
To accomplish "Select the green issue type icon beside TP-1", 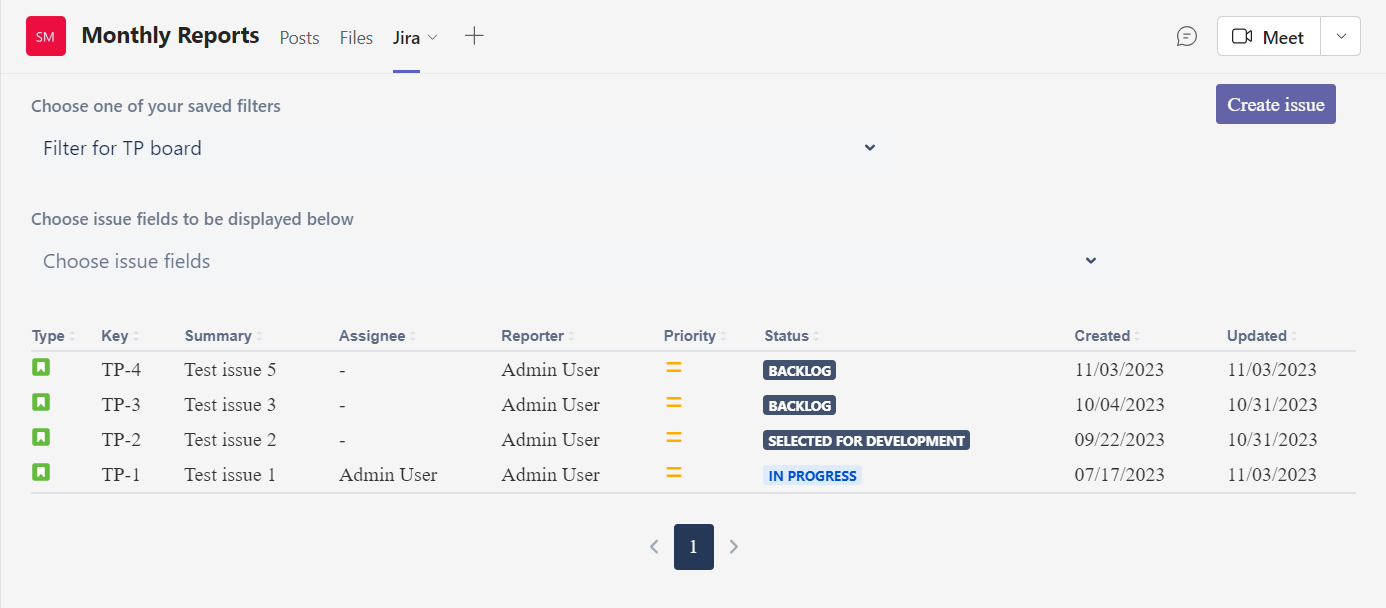I will pos(41,471).
